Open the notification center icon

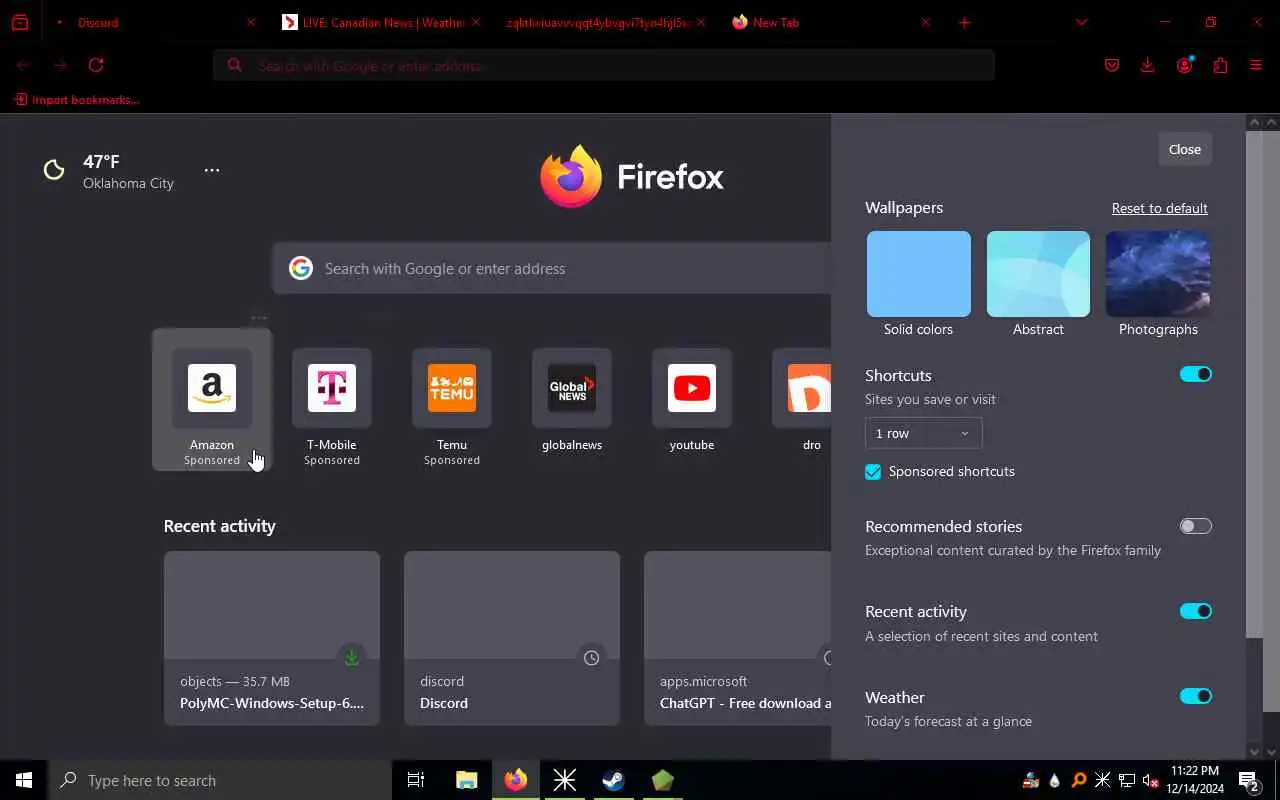(x=1249, y=780)
